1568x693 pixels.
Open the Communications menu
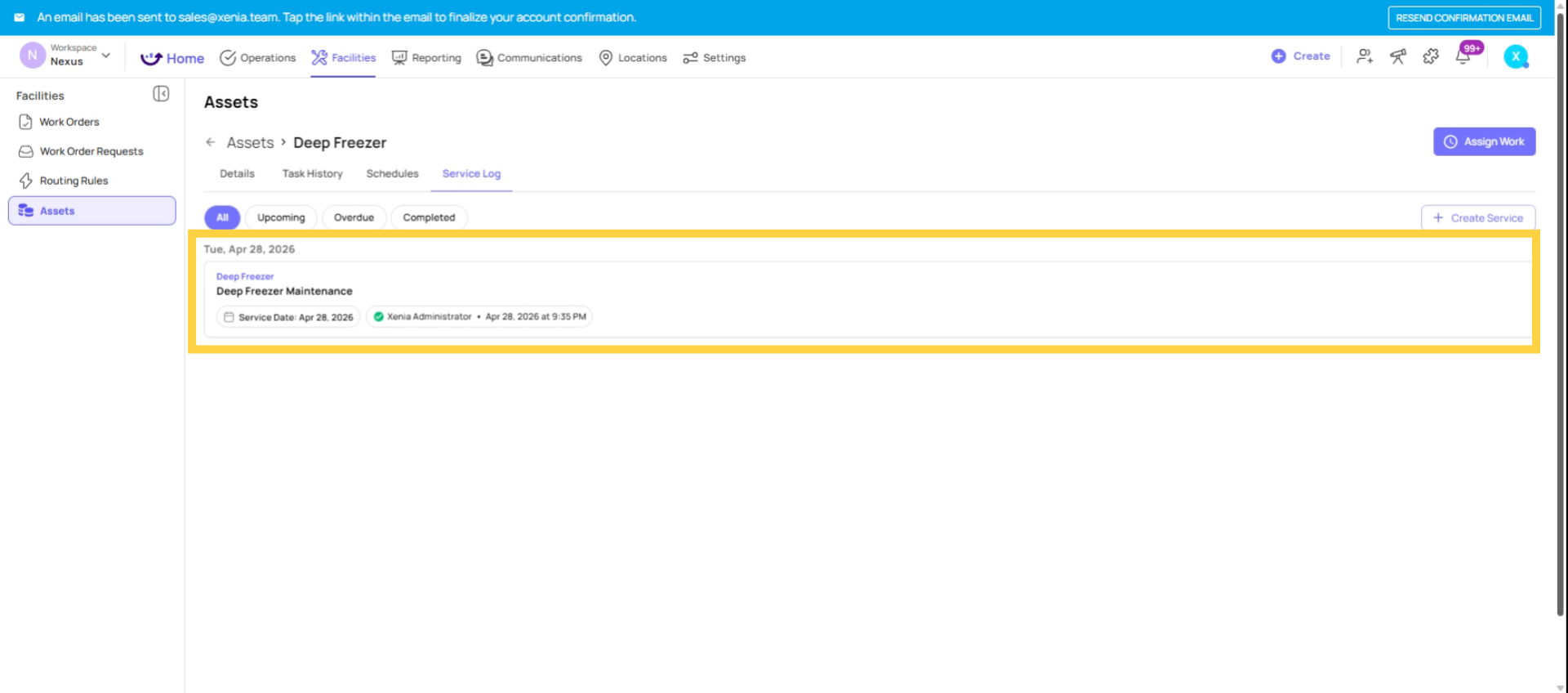coord(529,58)
